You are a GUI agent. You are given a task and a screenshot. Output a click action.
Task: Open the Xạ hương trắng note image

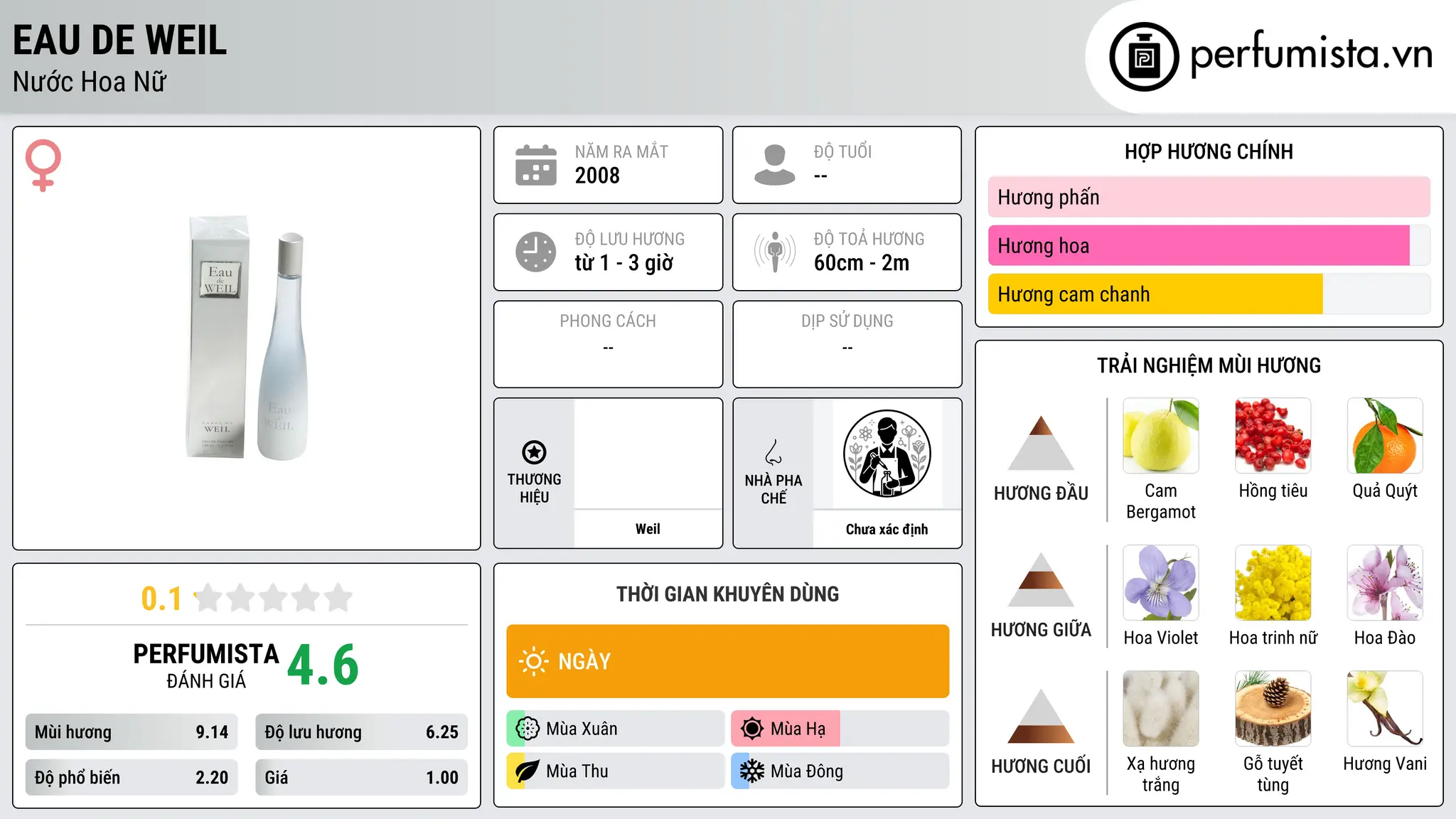tap(1161, 709)
